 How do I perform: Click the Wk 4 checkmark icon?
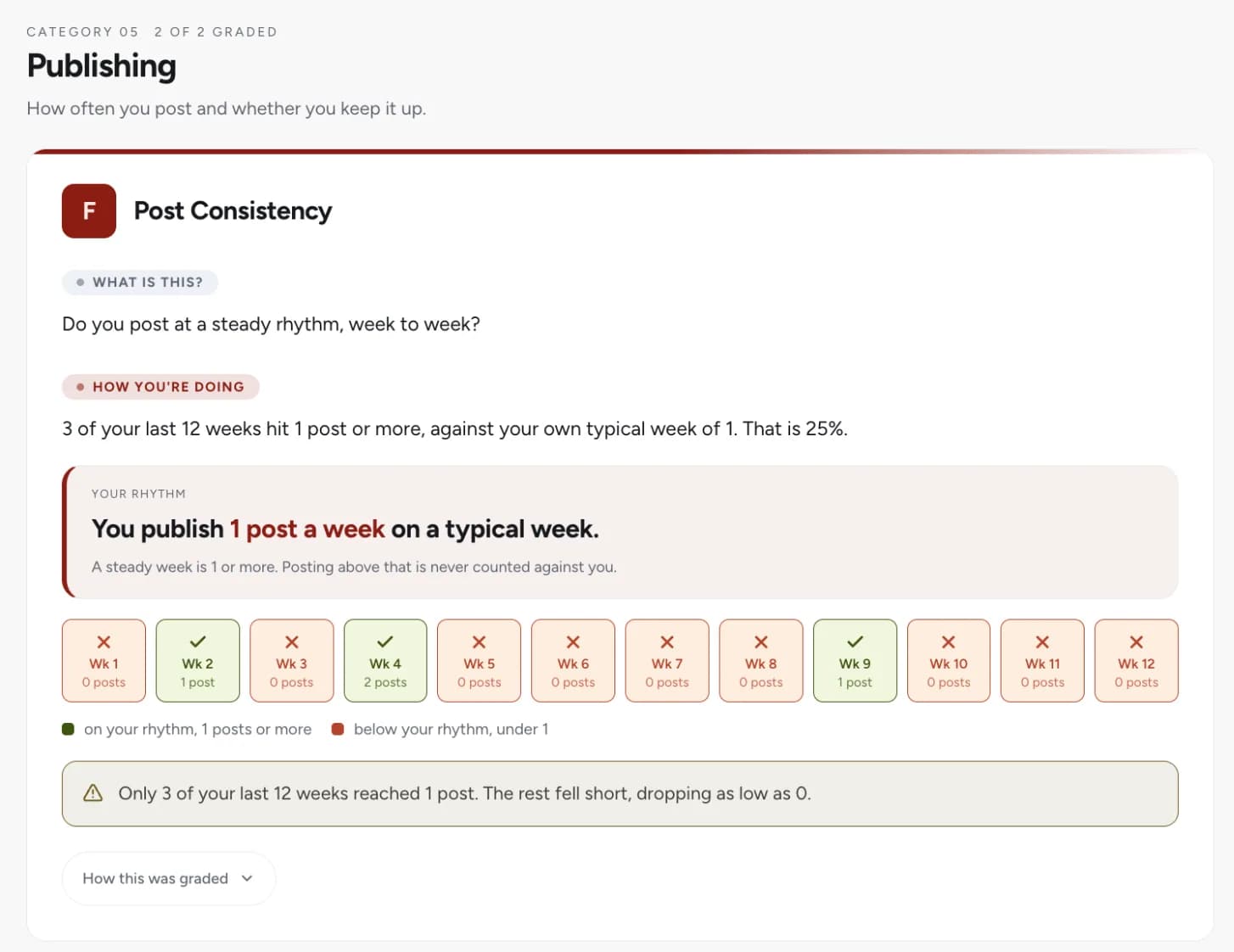(x=385, y=642)
